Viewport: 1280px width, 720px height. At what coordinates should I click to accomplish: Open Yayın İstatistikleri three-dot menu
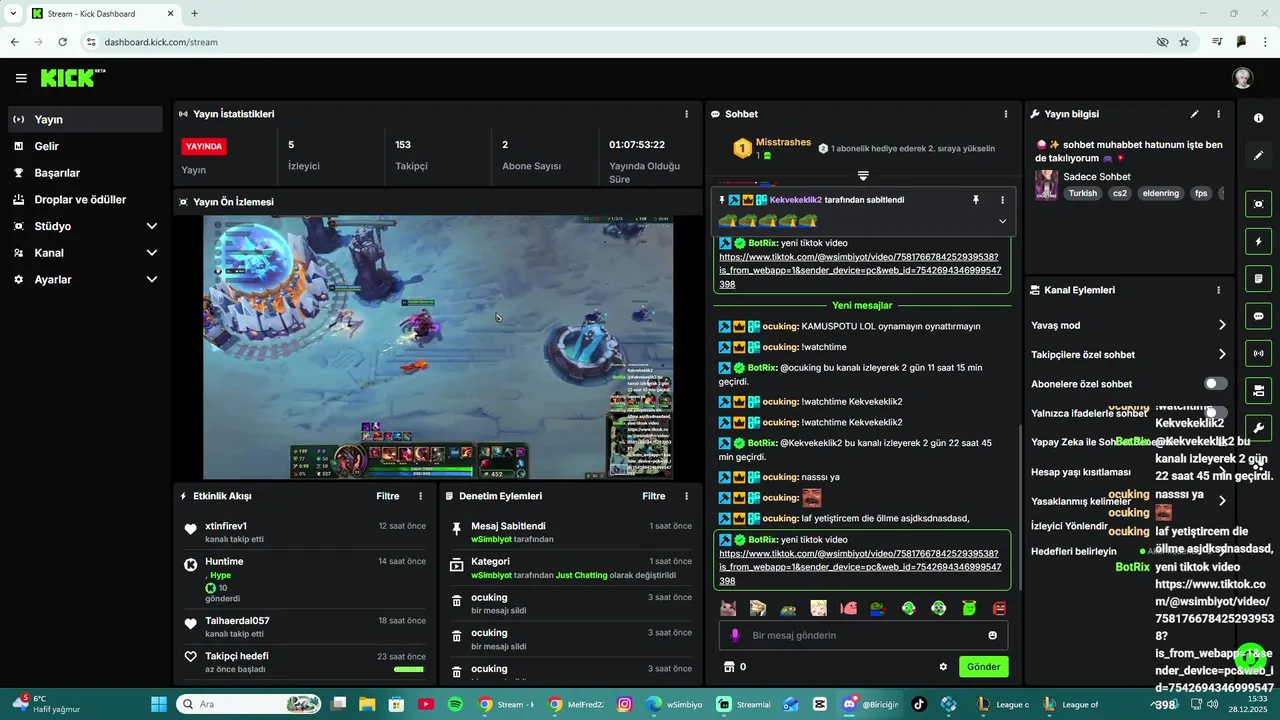(686, 114)
